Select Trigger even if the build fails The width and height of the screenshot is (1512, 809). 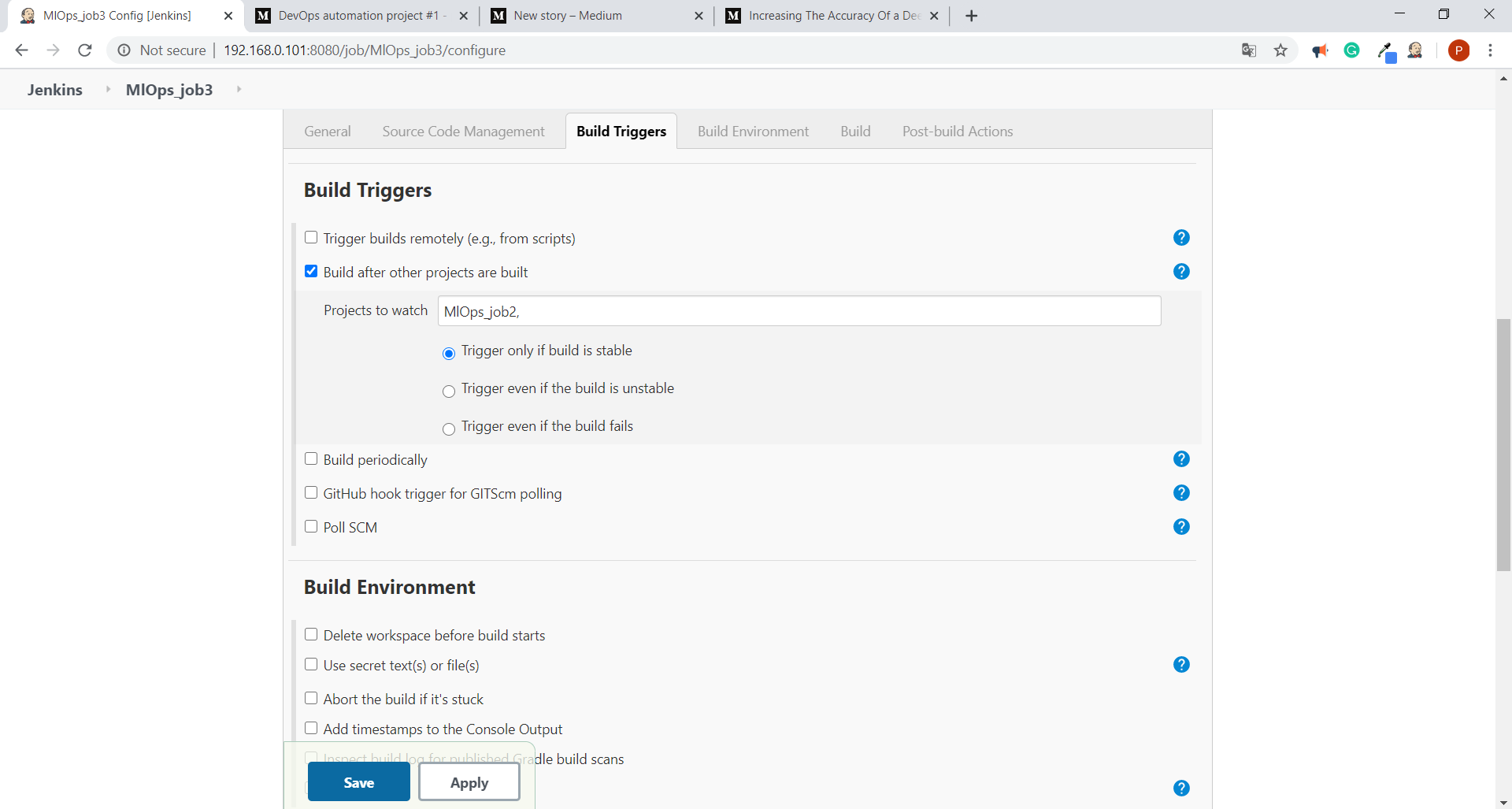[x=449, y=429]
